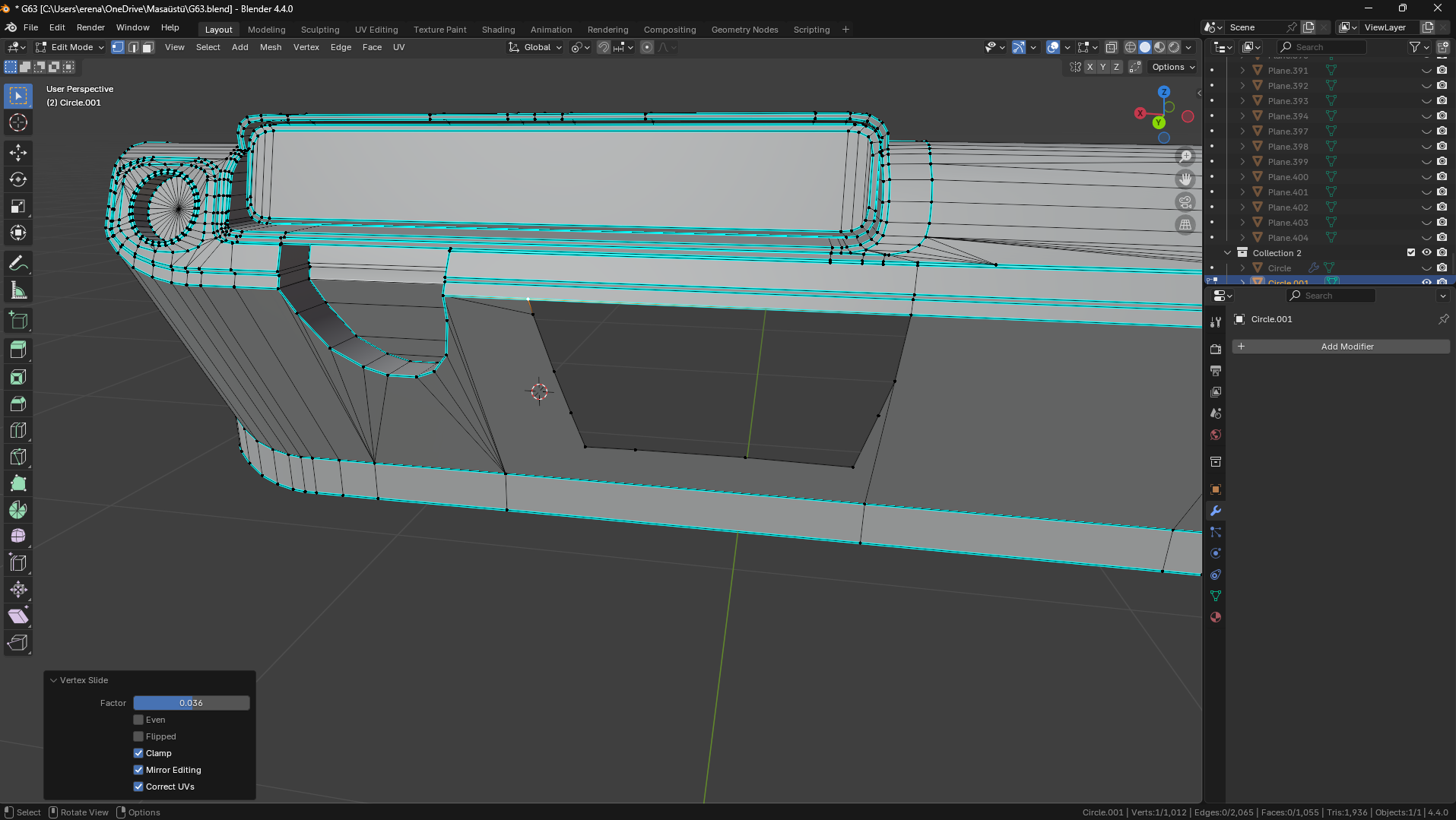Screen dimensions: 1456x820
Task: Choose the Extrude Region tool
Action: [18, 350]
